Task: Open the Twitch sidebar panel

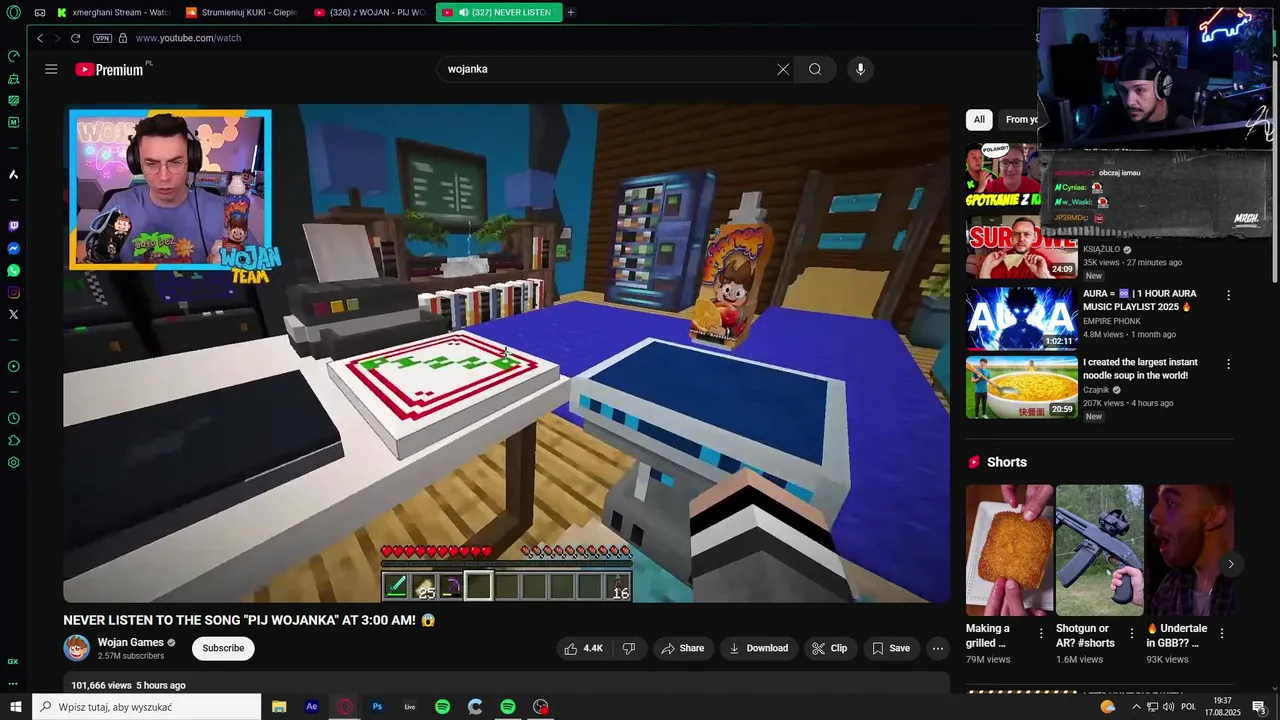Action: click(13, 226)
